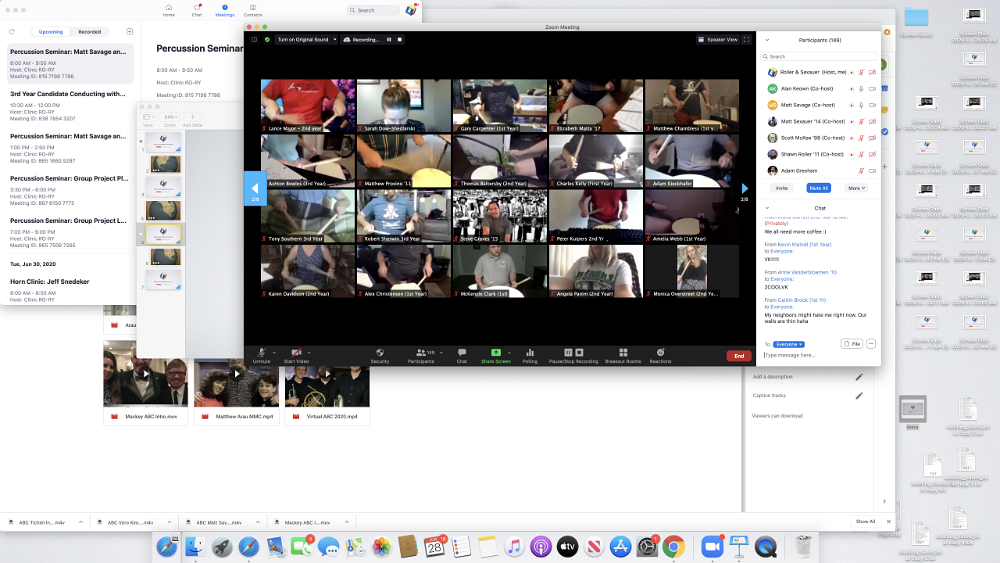Pause the recording in the bottom toolbar

coord(568,352)
